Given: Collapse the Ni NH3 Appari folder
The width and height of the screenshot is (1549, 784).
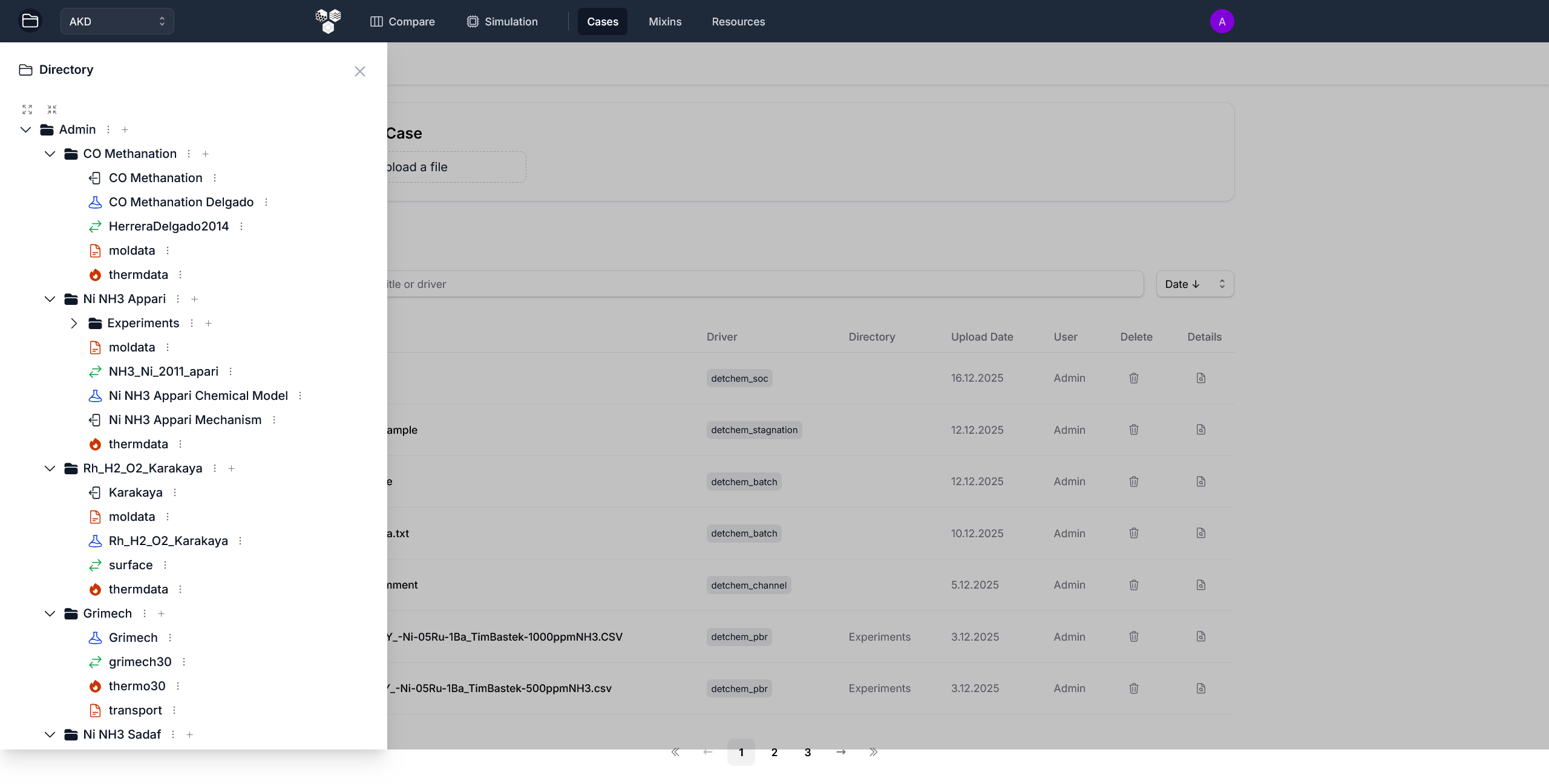Looking at the screenshot, I should point(50,299).
